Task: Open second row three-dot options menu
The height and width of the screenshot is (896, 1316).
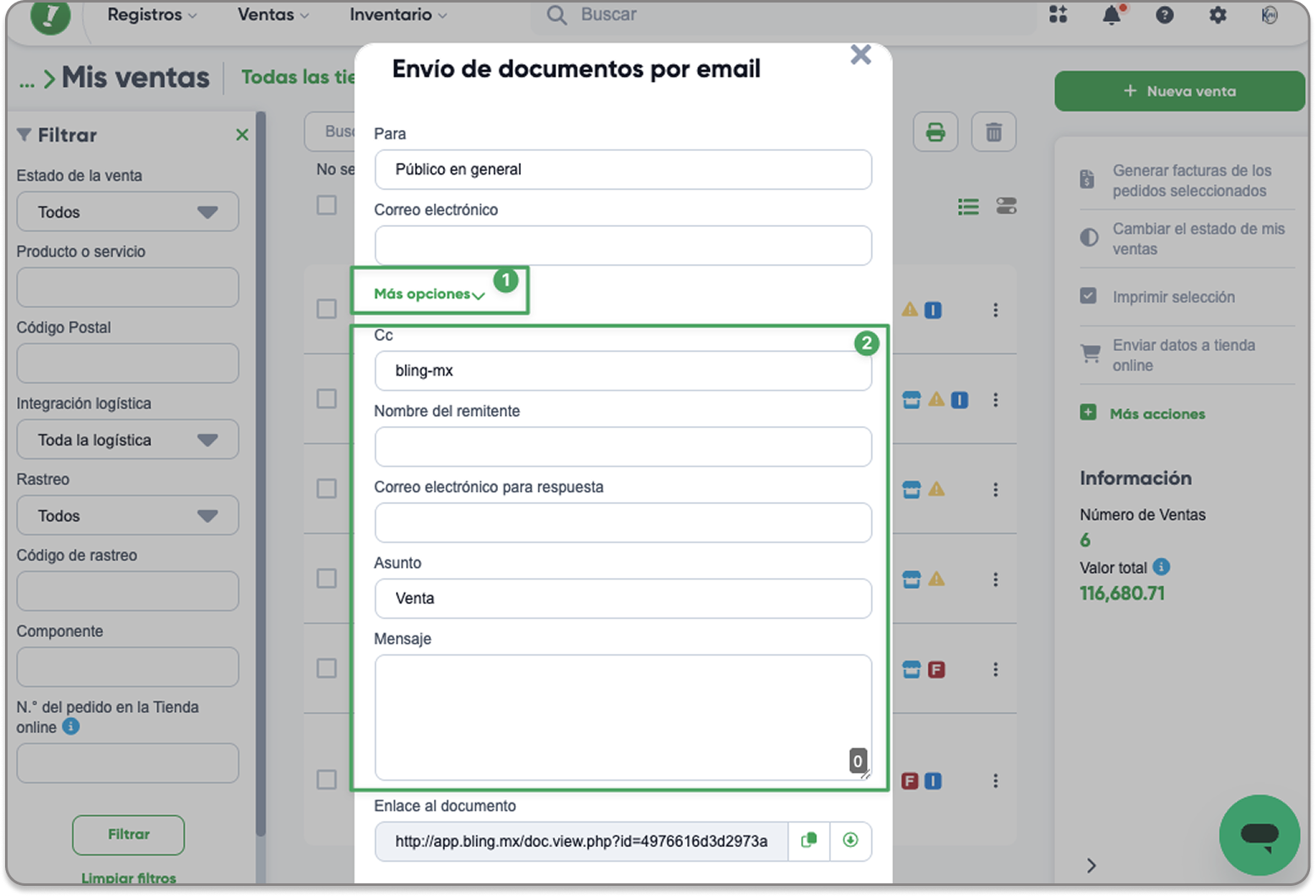Action: tap(996, 400)
